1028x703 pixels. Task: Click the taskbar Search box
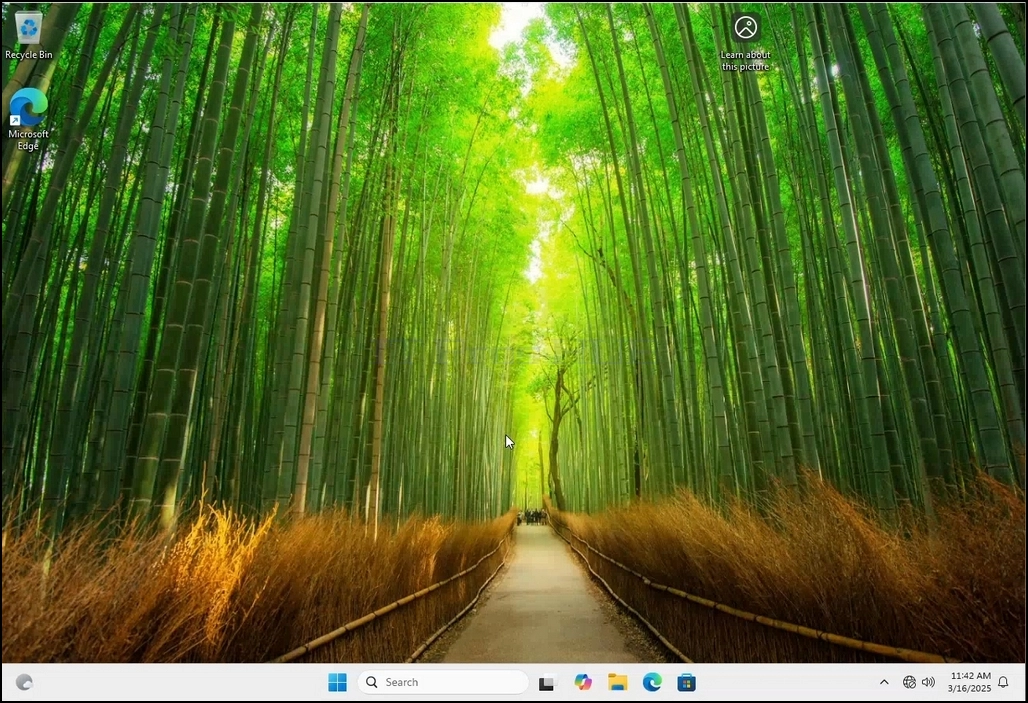click(443, 682)
